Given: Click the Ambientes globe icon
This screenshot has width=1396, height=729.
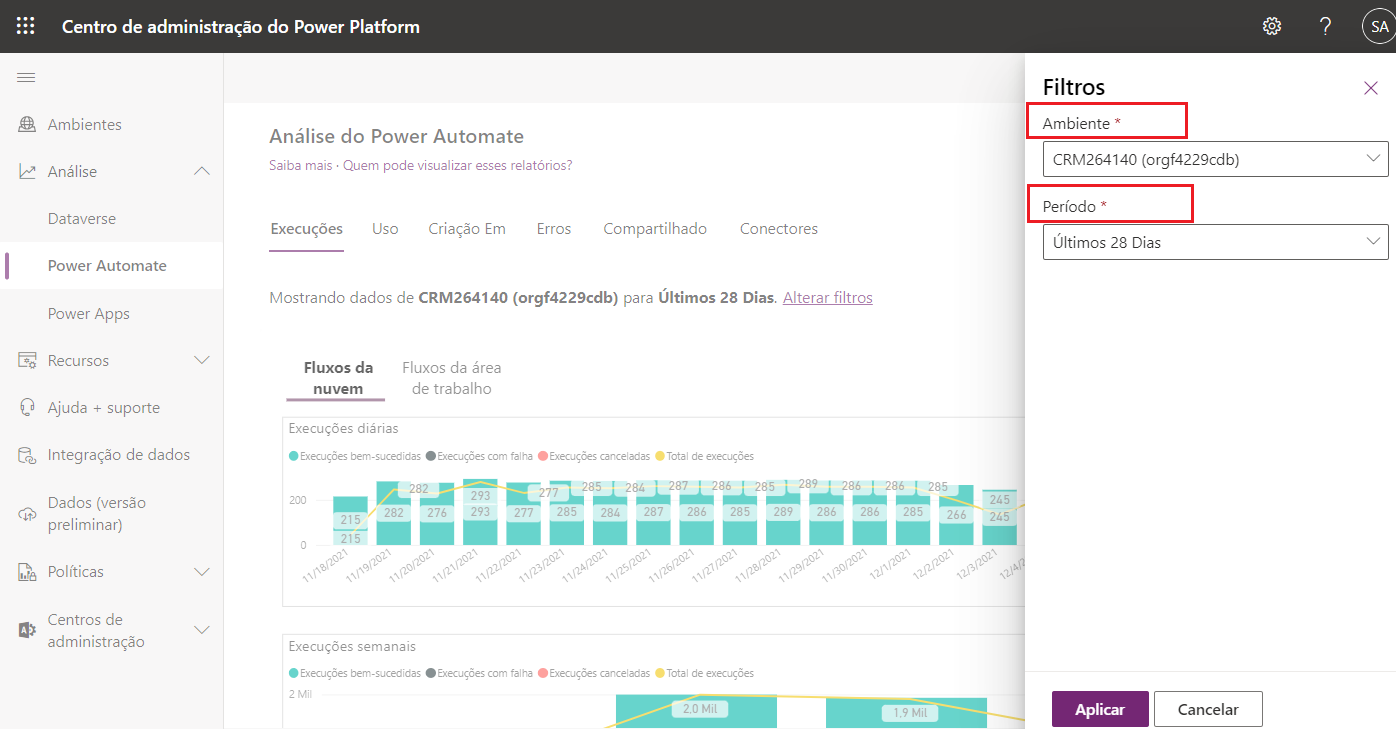Looking at the screenshot, I should point(27,125).
